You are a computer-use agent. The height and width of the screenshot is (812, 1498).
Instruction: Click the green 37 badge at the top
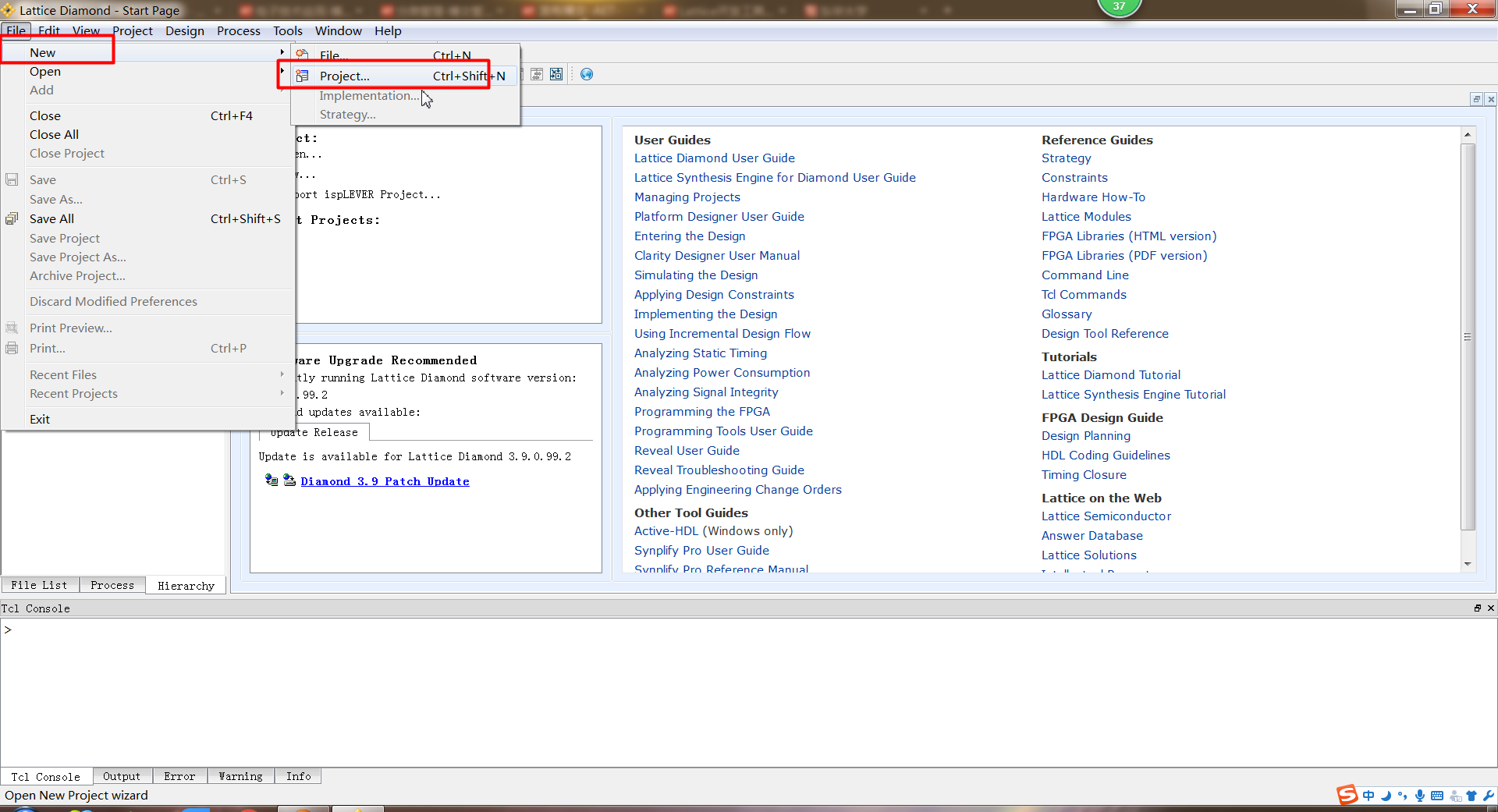pyautogui.click(x=1120, y=6)
